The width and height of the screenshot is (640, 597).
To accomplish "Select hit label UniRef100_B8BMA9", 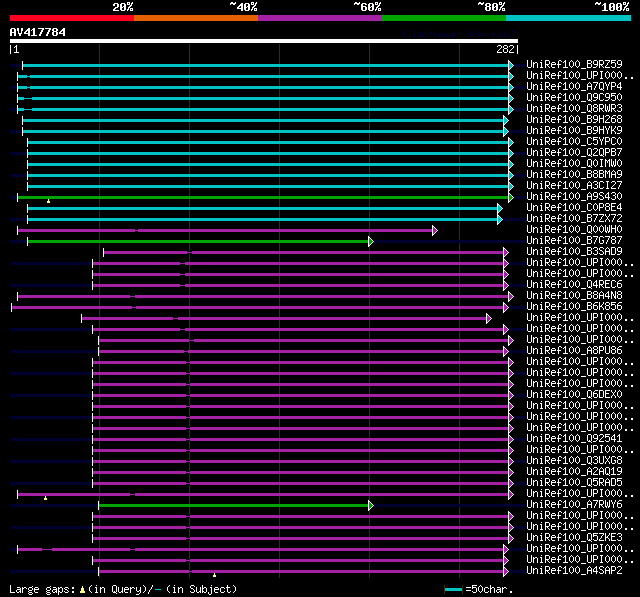I will click(574, 175).
